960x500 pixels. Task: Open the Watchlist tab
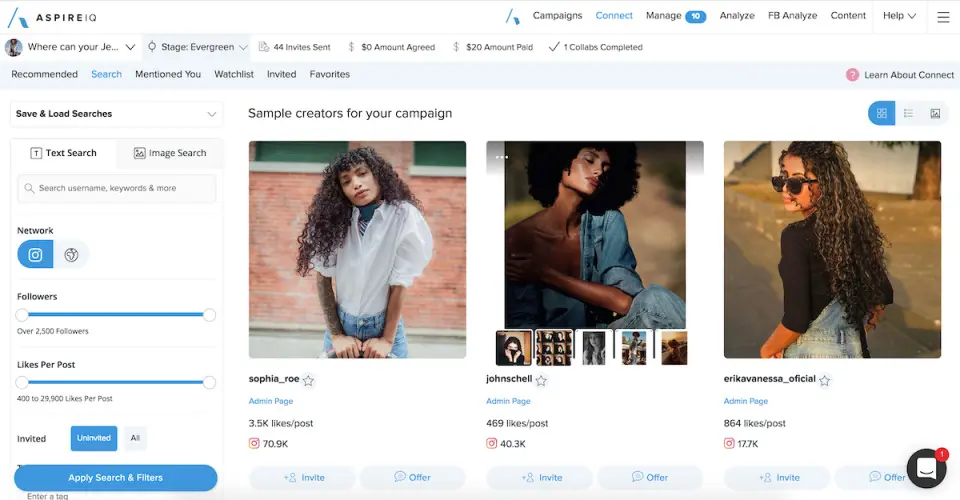(x=234, y=74)
